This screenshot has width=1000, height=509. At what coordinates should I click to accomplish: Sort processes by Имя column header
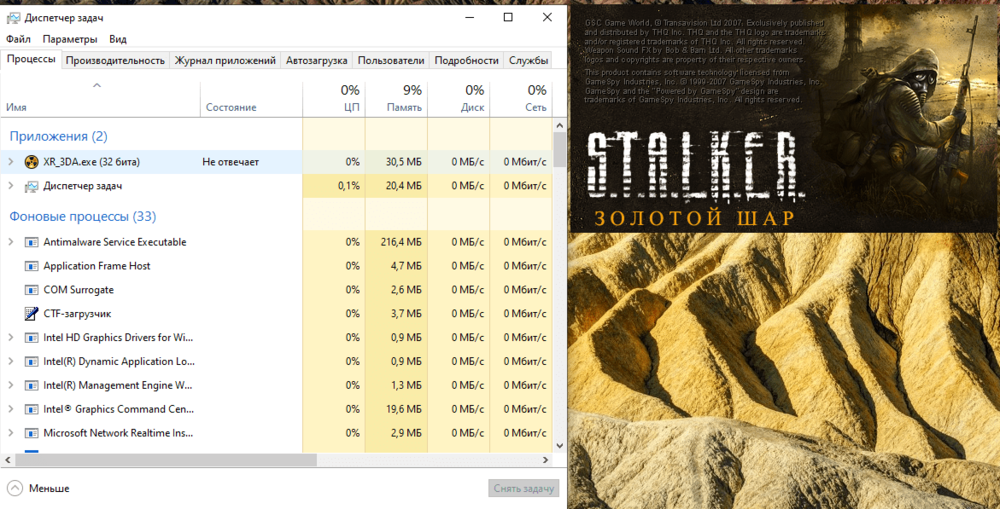(100, 99)
